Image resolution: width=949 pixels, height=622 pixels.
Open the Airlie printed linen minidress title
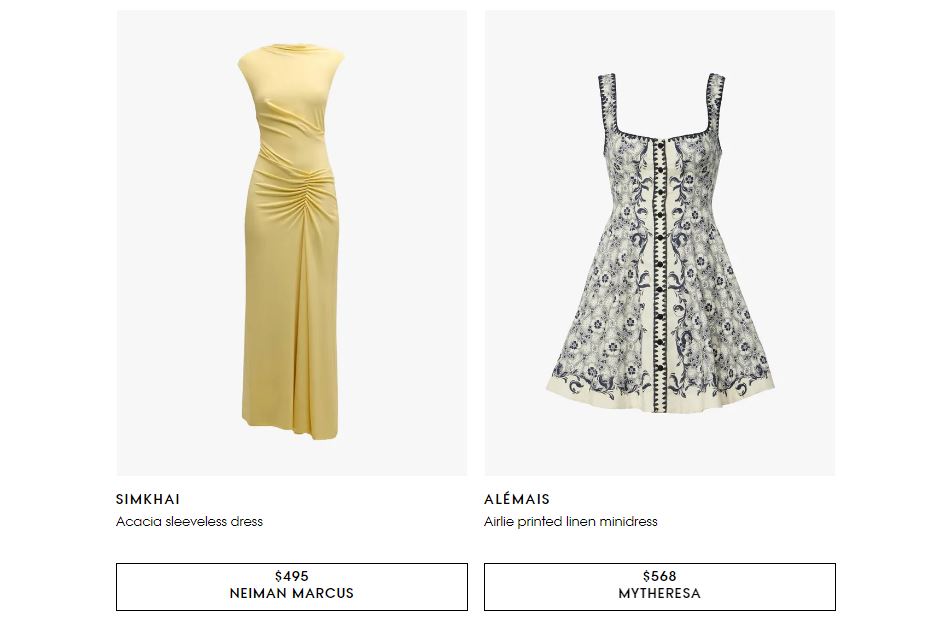tap(570, 522)
